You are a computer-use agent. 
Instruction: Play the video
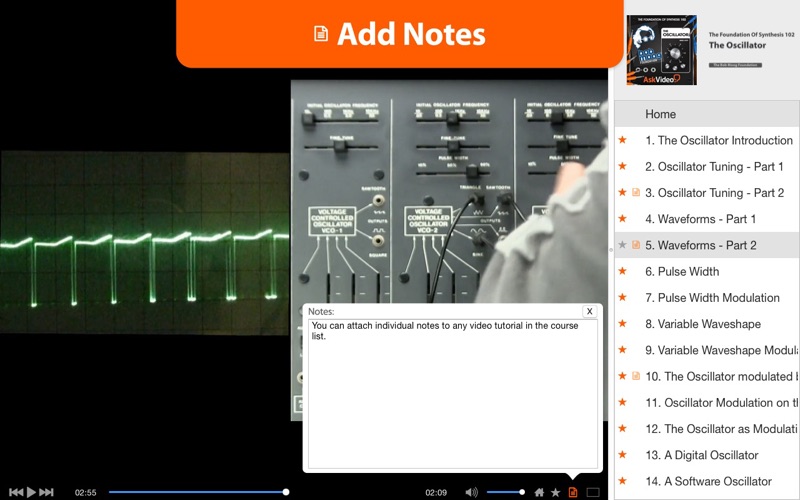coord(31,492)
